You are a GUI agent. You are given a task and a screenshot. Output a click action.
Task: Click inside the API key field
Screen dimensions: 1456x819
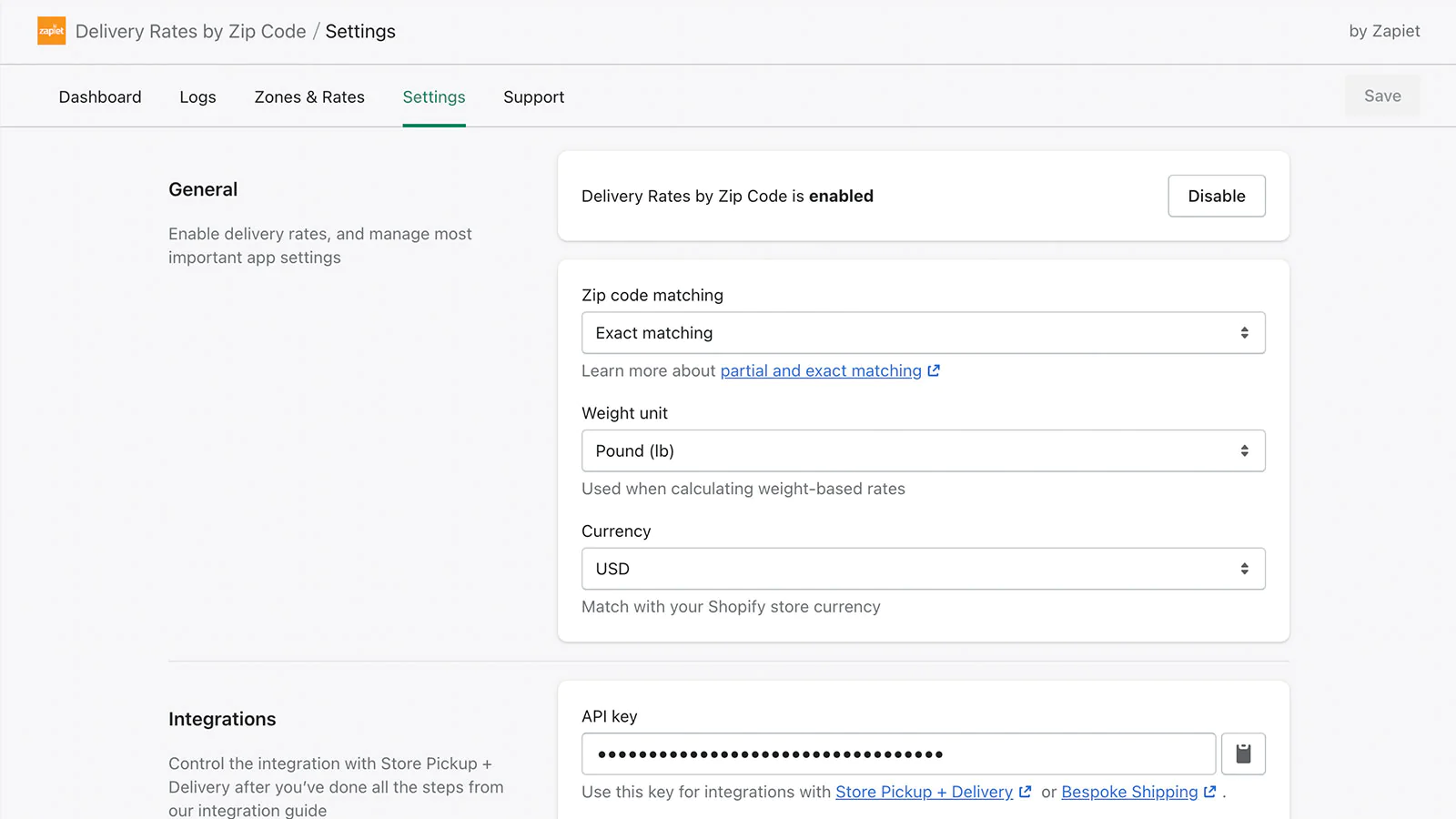898,753
